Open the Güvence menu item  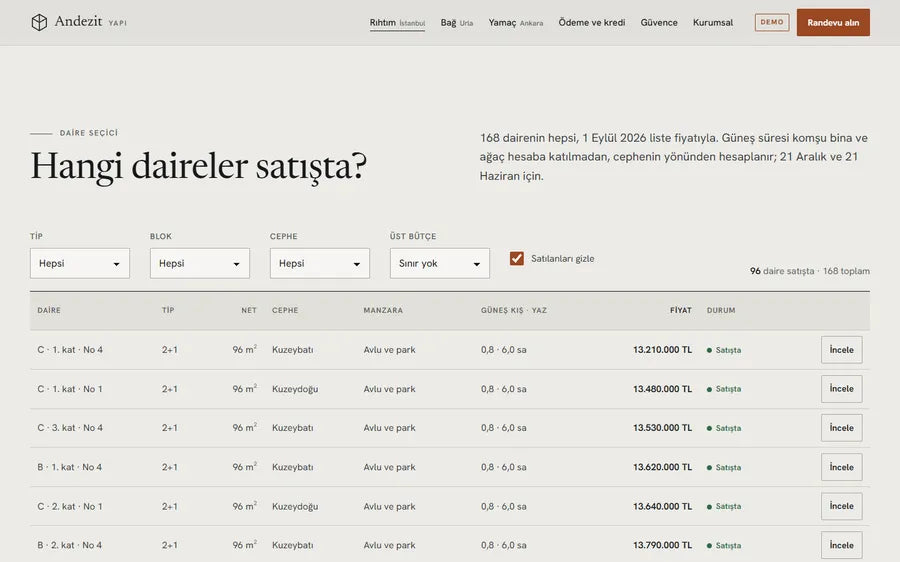[x=659, y=22]
